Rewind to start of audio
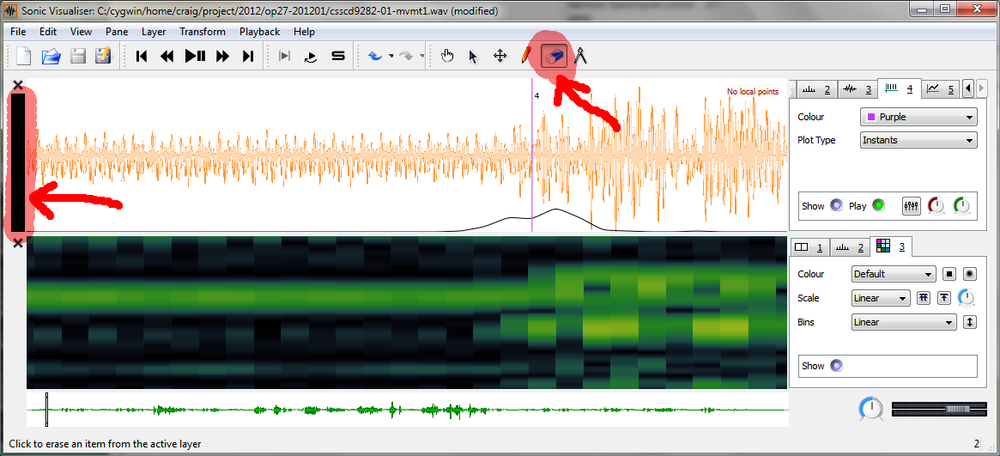1000x456 pixels. click(x=142, y=56)
